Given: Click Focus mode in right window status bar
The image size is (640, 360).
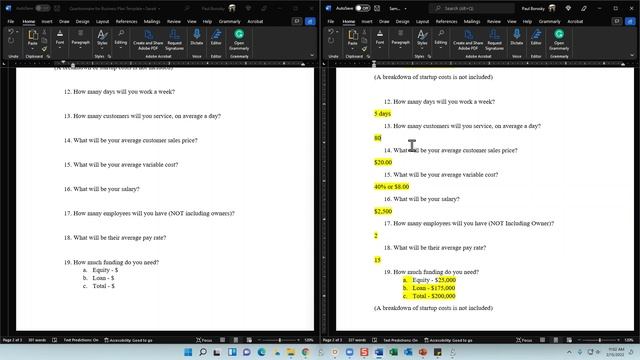Looking at the screenshot, I should tap(524, 340).
